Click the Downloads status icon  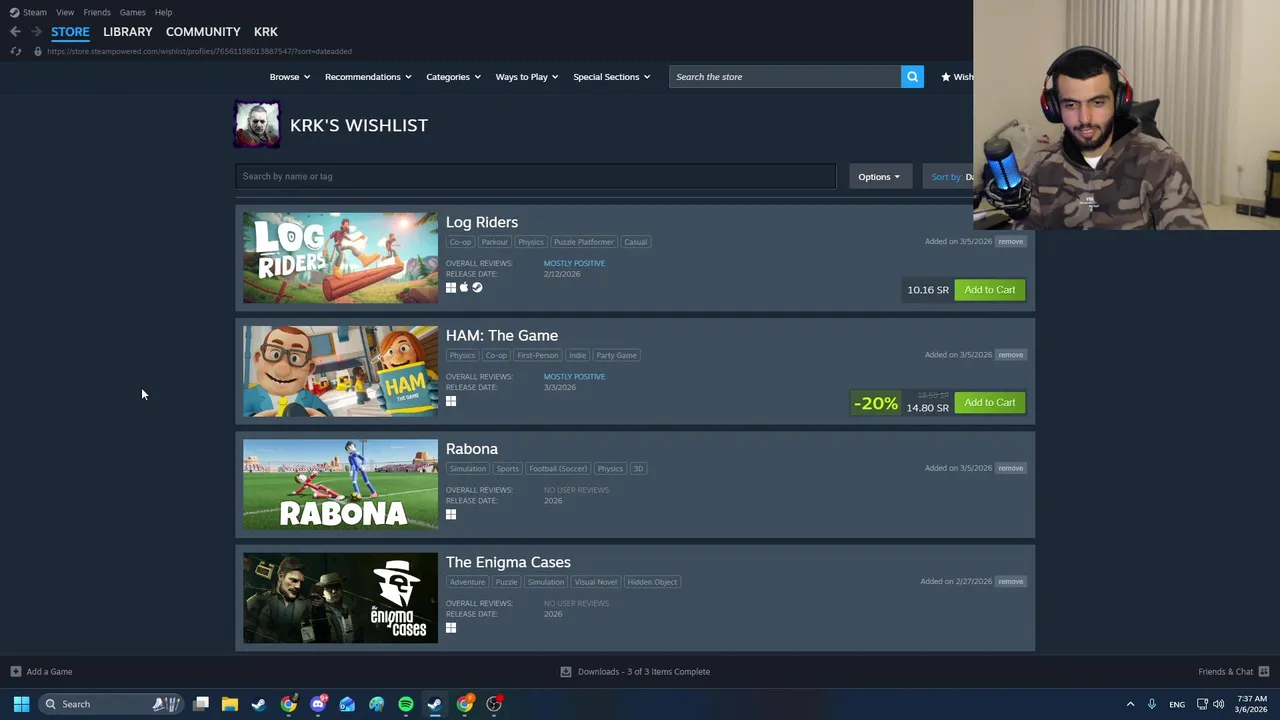coord(566,672)
